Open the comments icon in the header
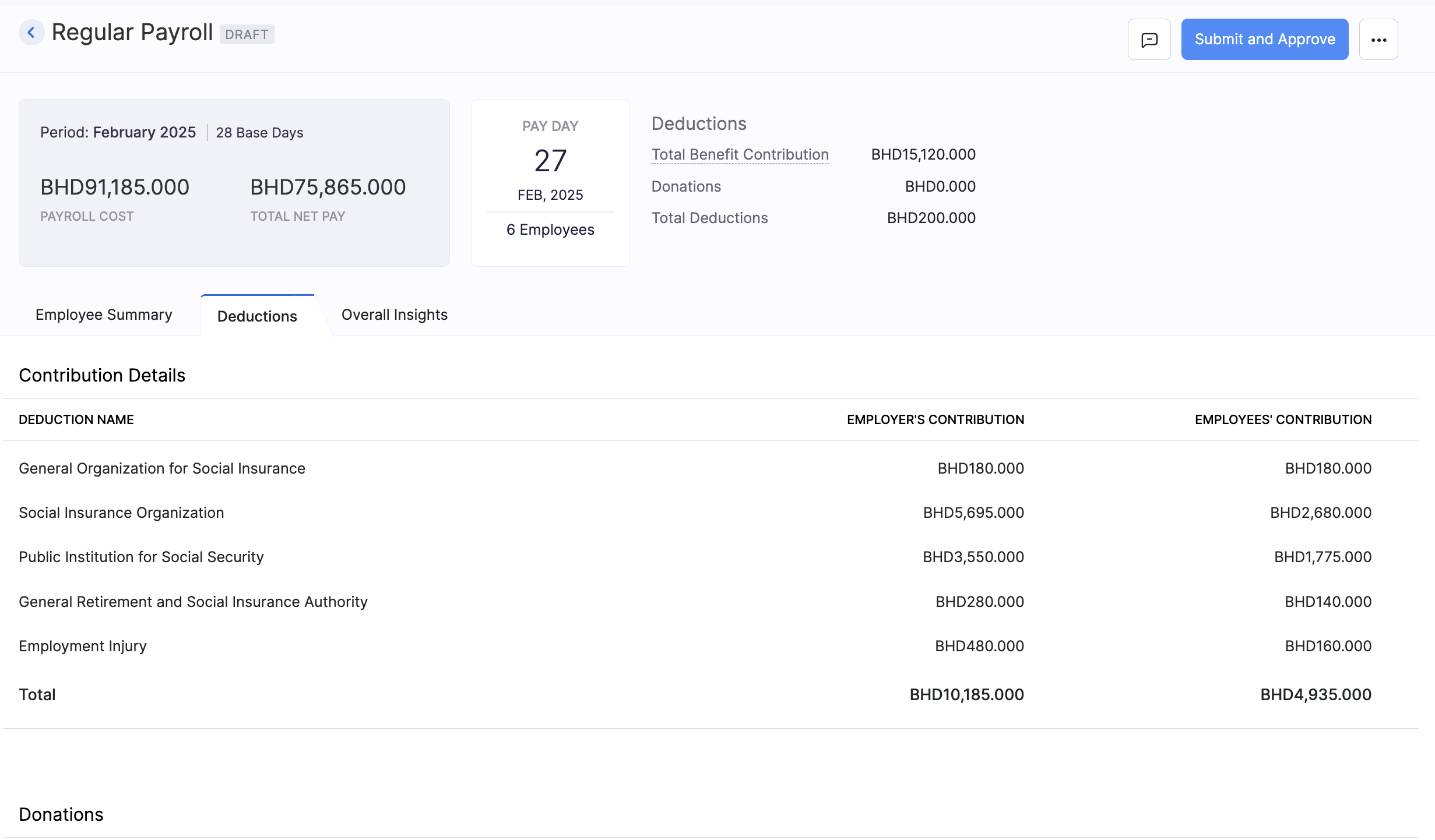The width and height of the screenshot is (1435, 840). pyautogui.click(x=1148, y=39)
